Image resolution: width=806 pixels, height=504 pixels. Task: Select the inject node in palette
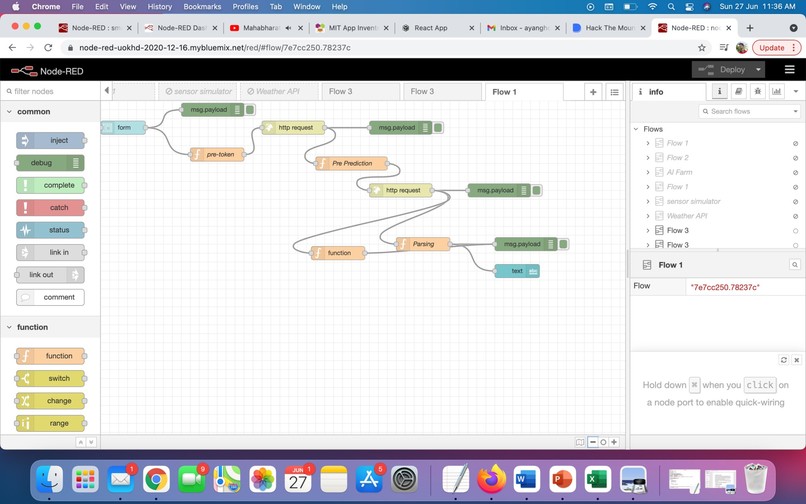click(50, 140)
